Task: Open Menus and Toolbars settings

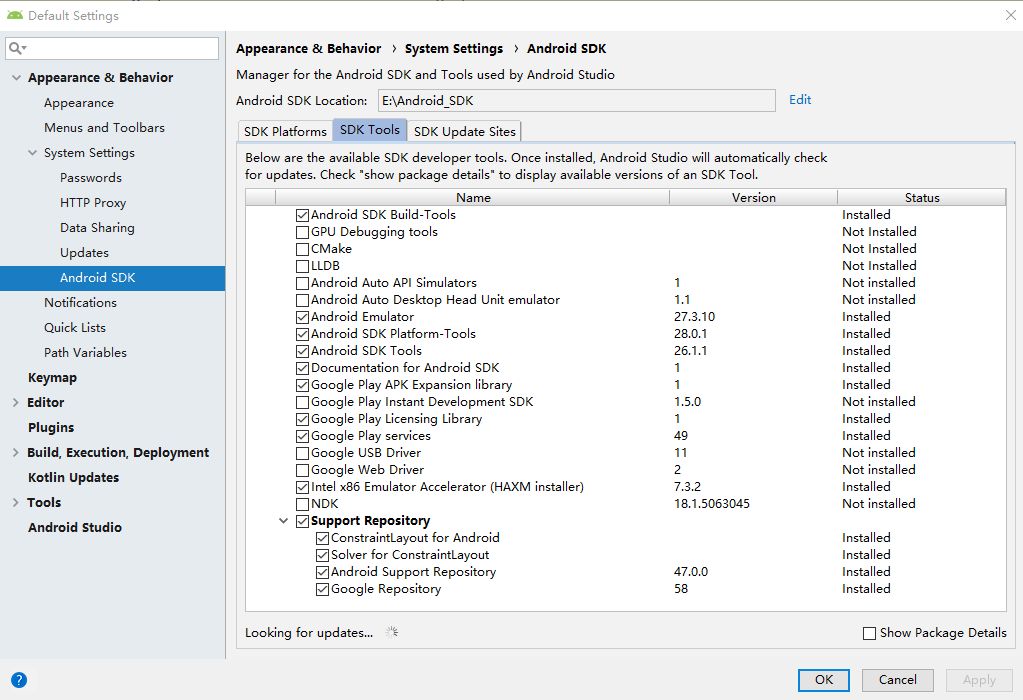Action: [104, 128]
